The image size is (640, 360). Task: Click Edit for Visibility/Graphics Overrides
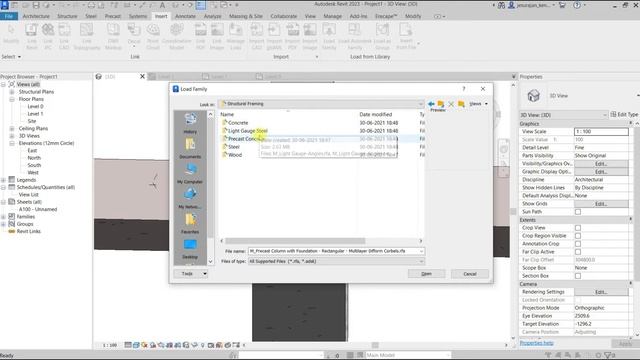(x=601, y=164)
